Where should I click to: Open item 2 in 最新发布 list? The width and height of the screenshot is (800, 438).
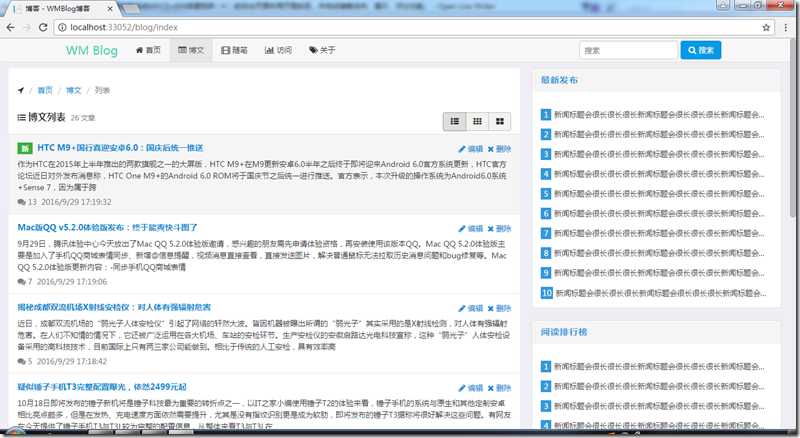[659, 135]
